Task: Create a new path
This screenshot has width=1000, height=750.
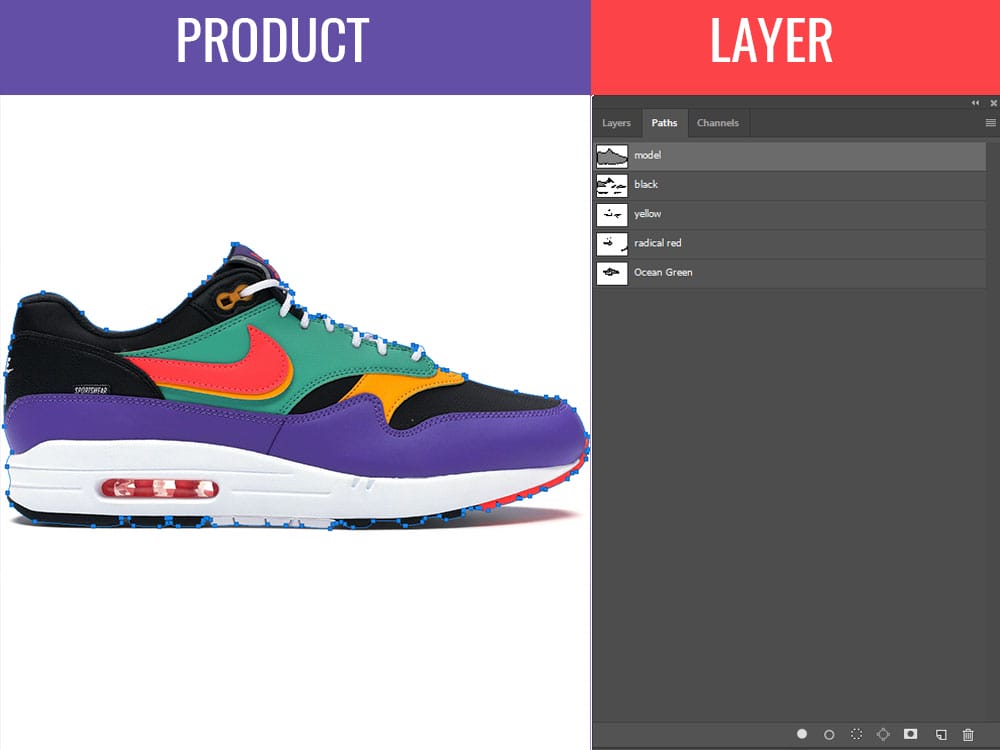Action: click(941, 735)
